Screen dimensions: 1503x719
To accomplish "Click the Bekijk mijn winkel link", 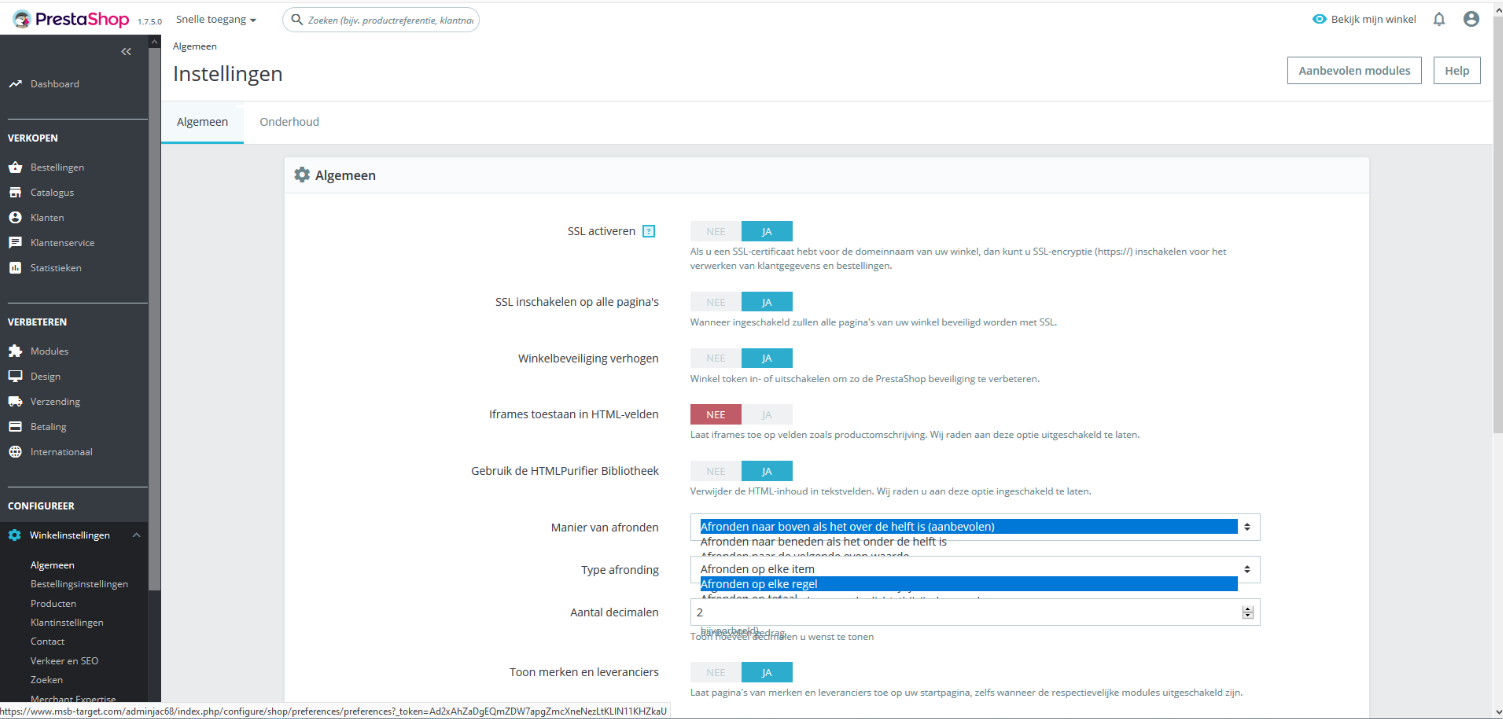I will [x=1364, y=19].
